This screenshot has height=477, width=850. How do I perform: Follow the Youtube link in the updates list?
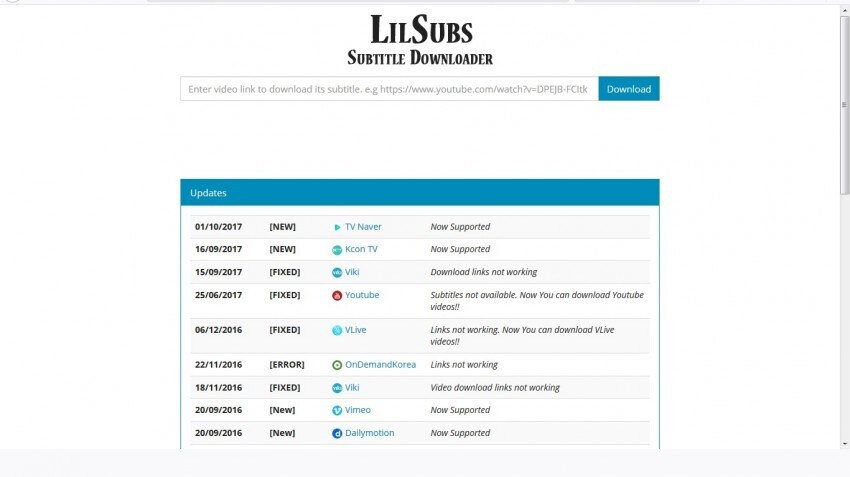pos(362,295)
